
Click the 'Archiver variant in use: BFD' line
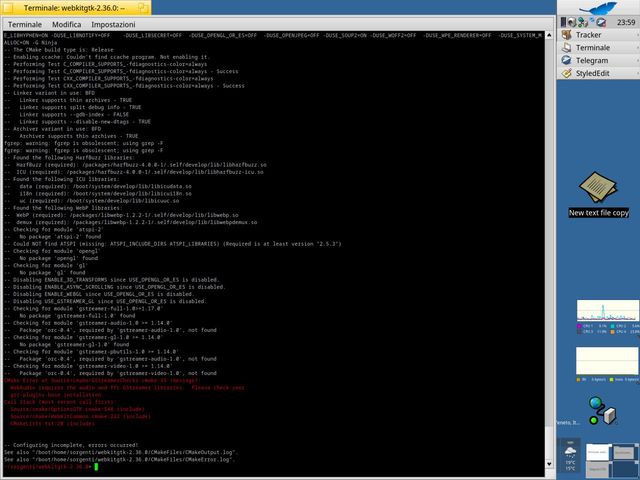tap(53, 129)
